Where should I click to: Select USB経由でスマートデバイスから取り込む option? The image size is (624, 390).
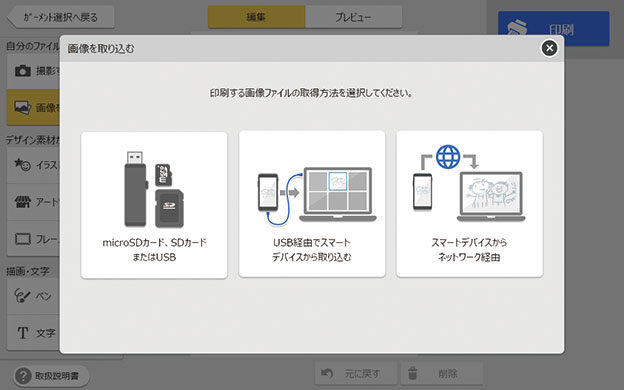point(312,204)
